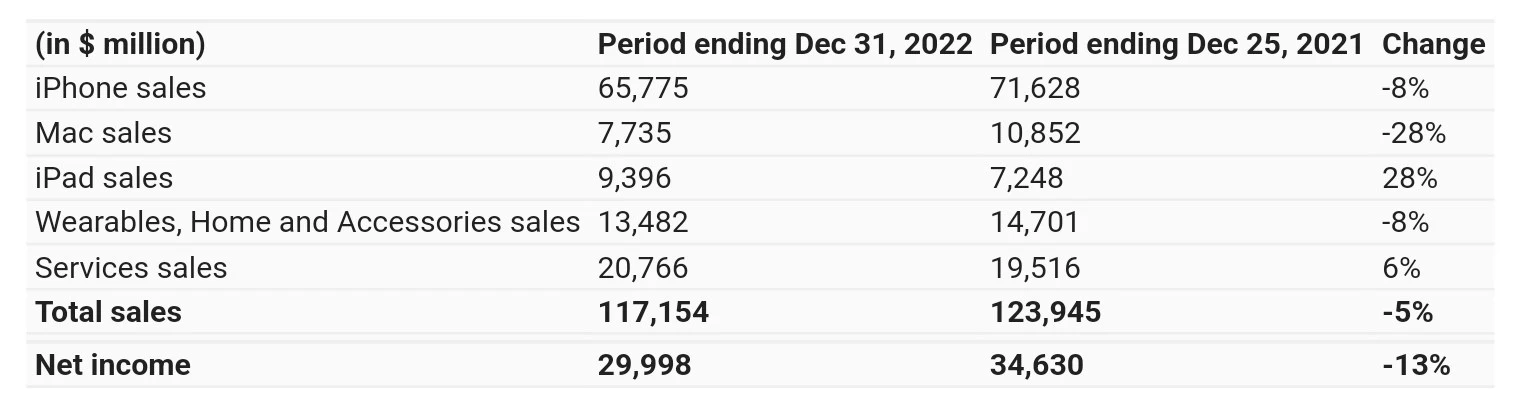Select the "iPad sales" row label
The width and height of the screenshot is (1518, 402).
(103, 178)
